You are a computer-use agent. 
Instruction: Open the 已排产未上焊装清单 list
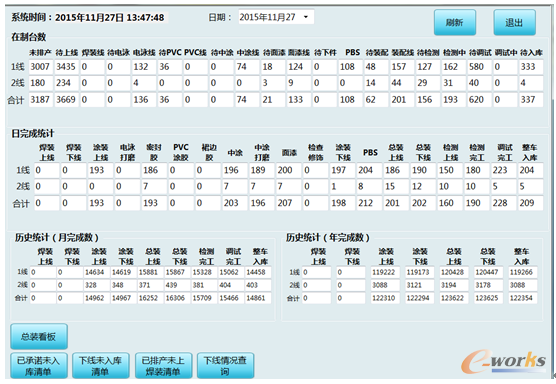coord(163,366)
